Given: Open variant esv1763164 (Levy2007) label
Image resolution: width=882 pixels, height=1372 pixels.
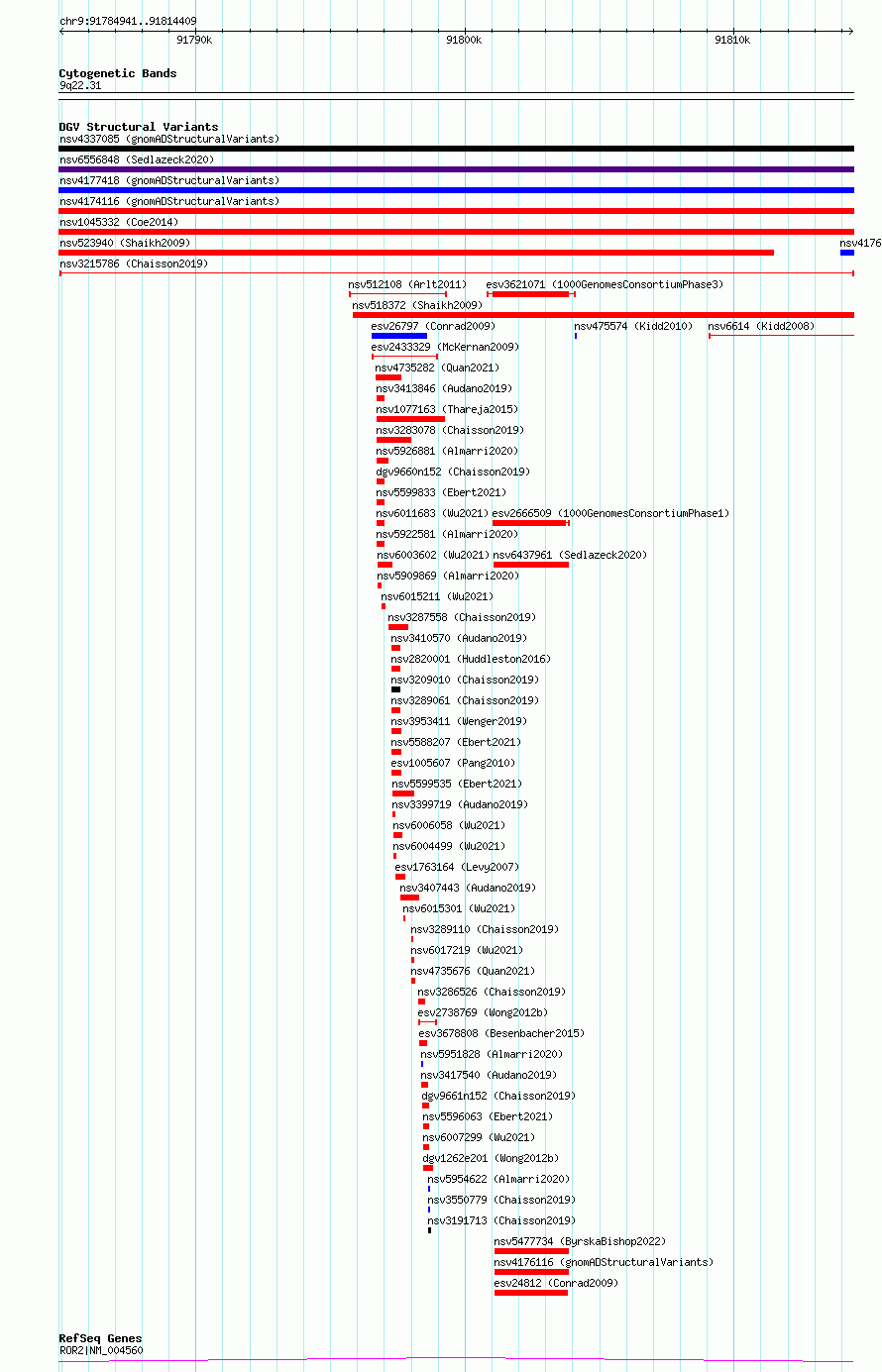Looking at the screenshot, I should [458, 867].
